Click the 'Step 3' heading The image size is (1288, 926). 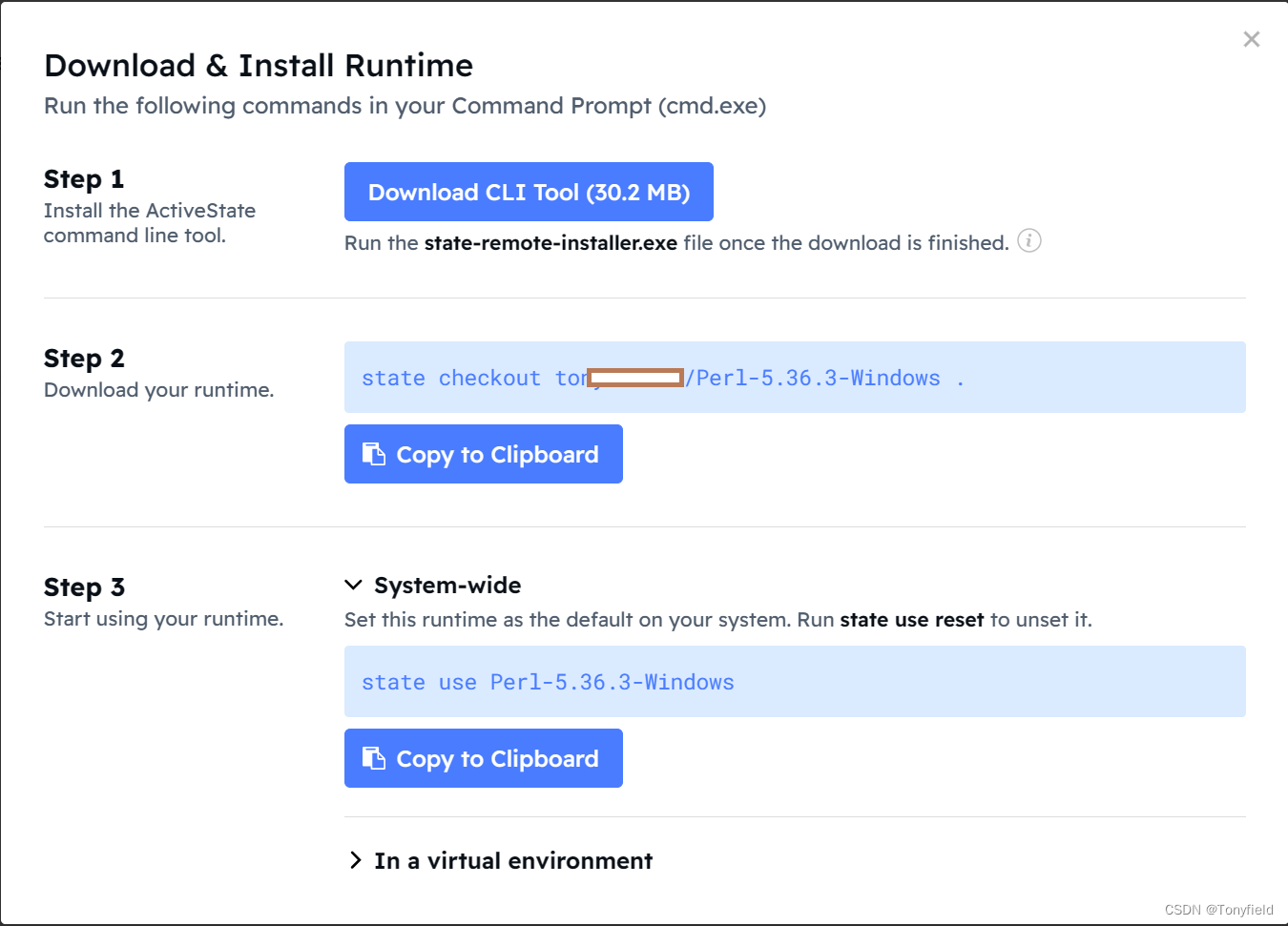tap(84, 587)
